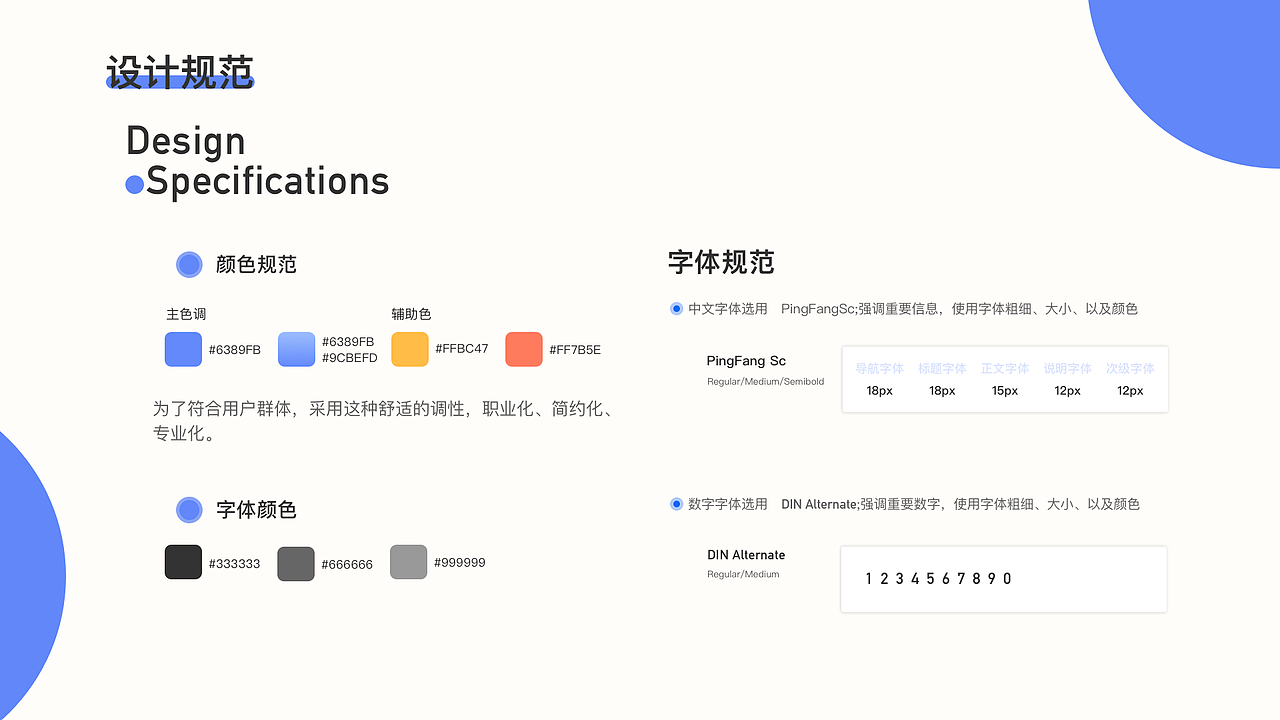
Task: Click the blue circle icon beside 字体颜色
Action: pyautogui.click(x=189, y=510)
